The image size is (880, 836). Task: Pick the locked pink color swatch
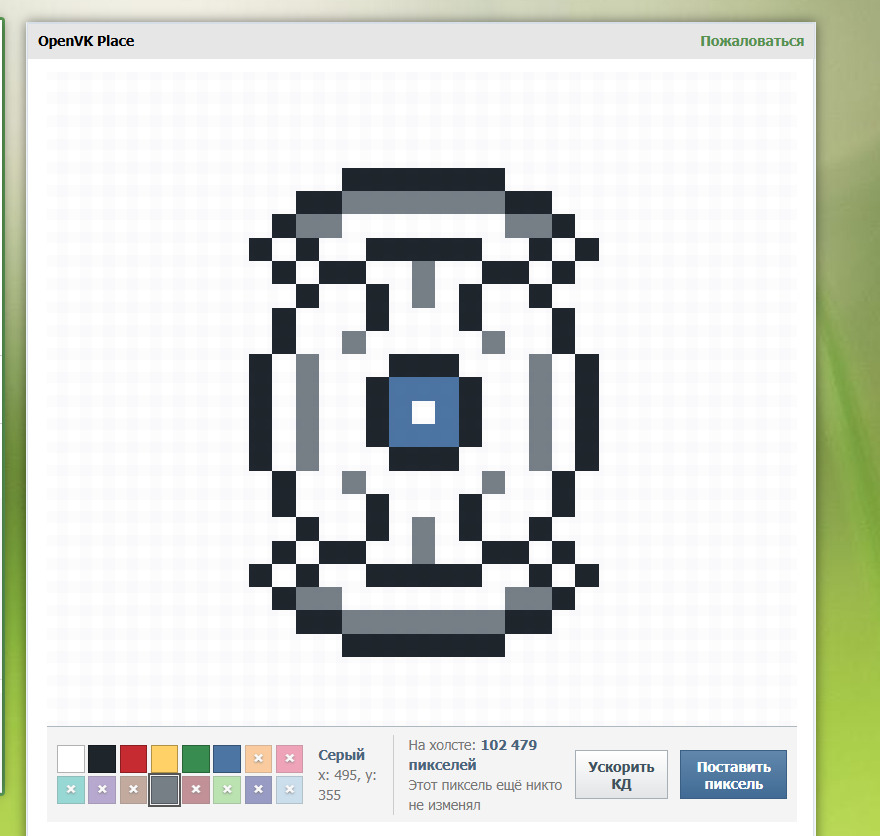pyautogui.click(x=290, y=759)
